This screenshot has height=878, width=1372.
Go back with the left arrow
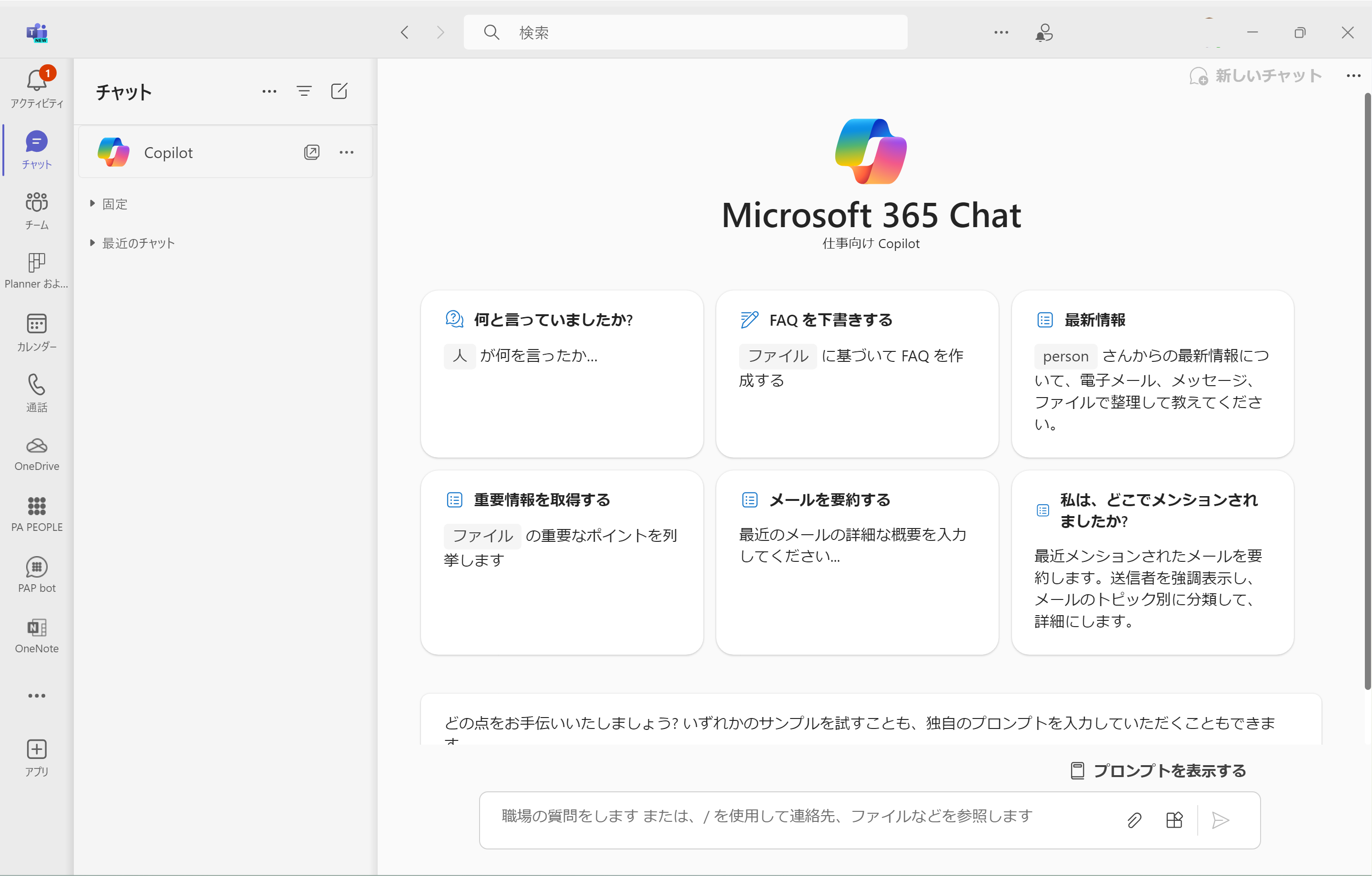click(405, 32)
